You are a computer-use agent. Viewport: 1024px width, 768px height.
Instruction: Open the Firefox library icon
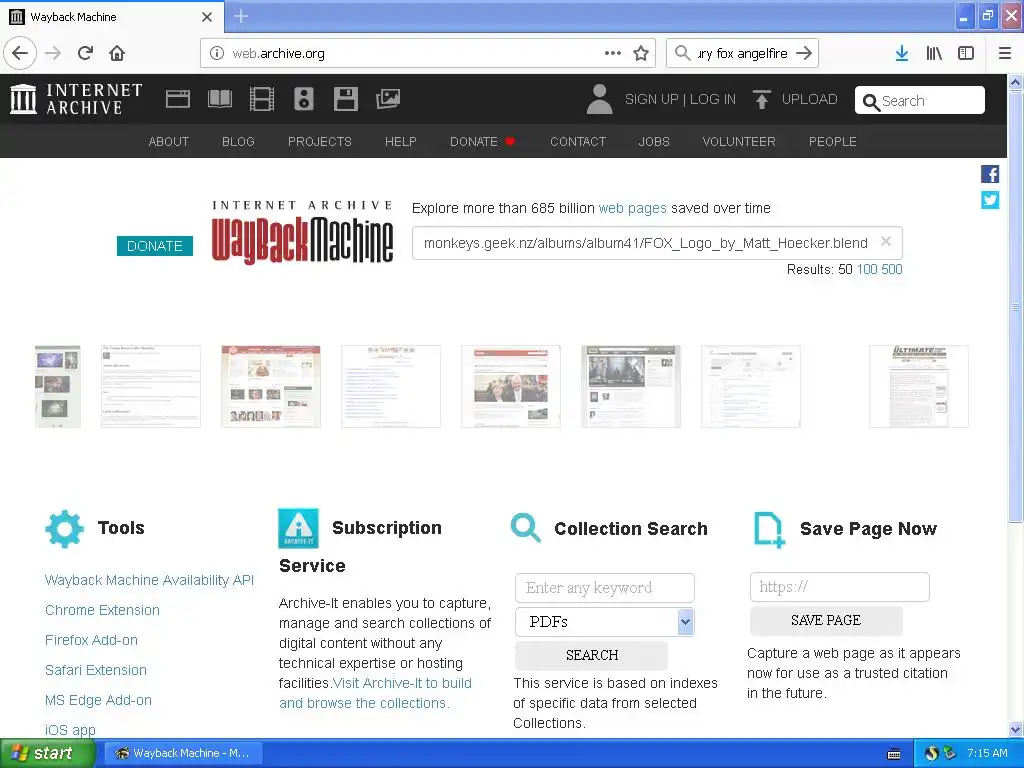[x=934, y=53]
